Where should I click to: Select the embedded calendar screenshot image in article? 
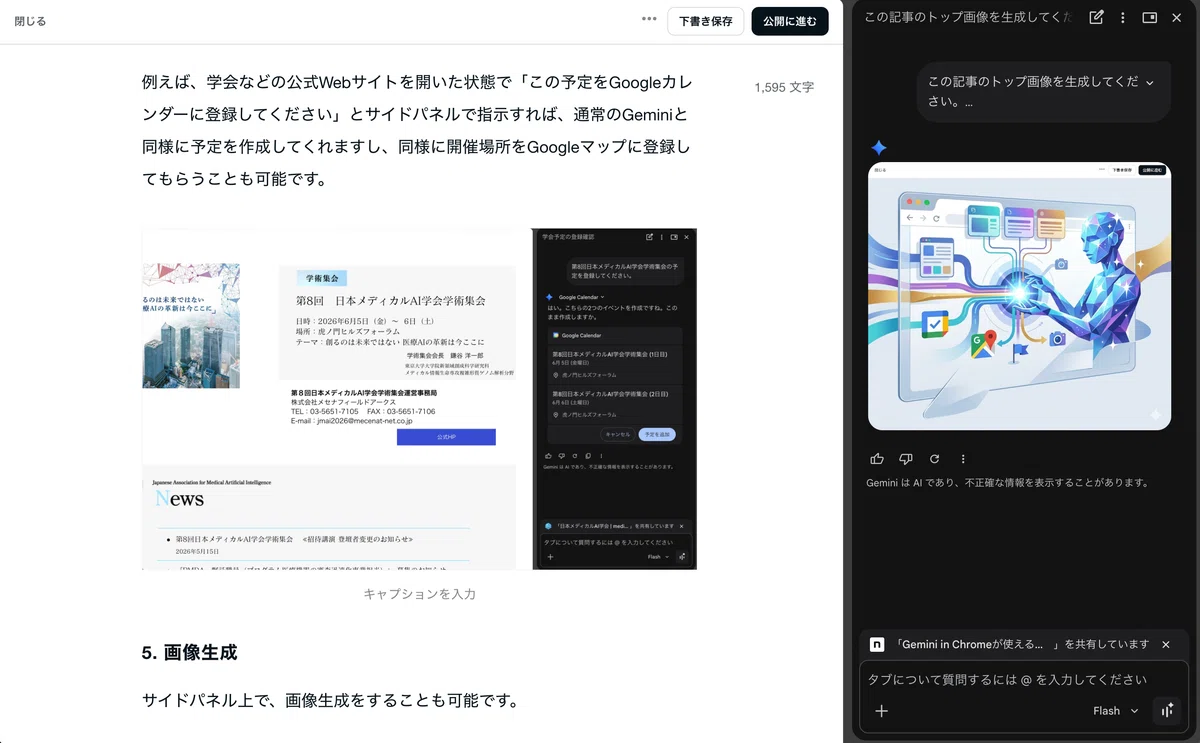tap(419, 399)
